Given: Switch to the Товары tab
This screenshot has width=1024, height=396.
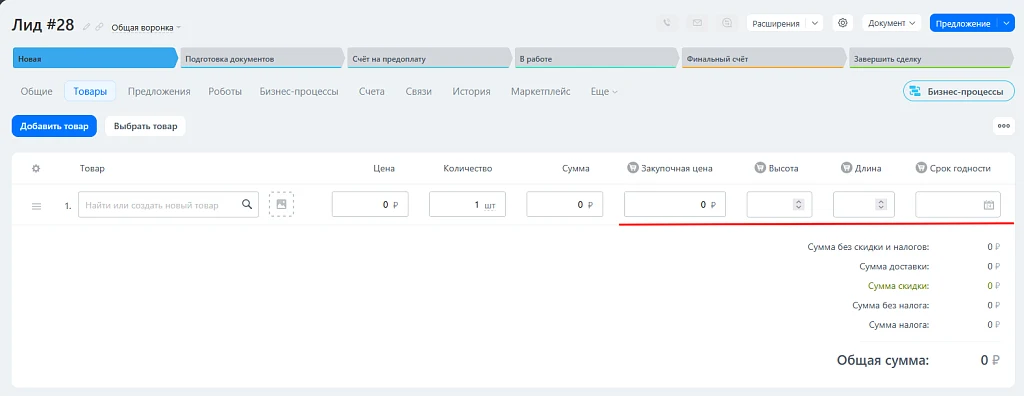Looking at the screenshot, I should (x=90, y=91).
